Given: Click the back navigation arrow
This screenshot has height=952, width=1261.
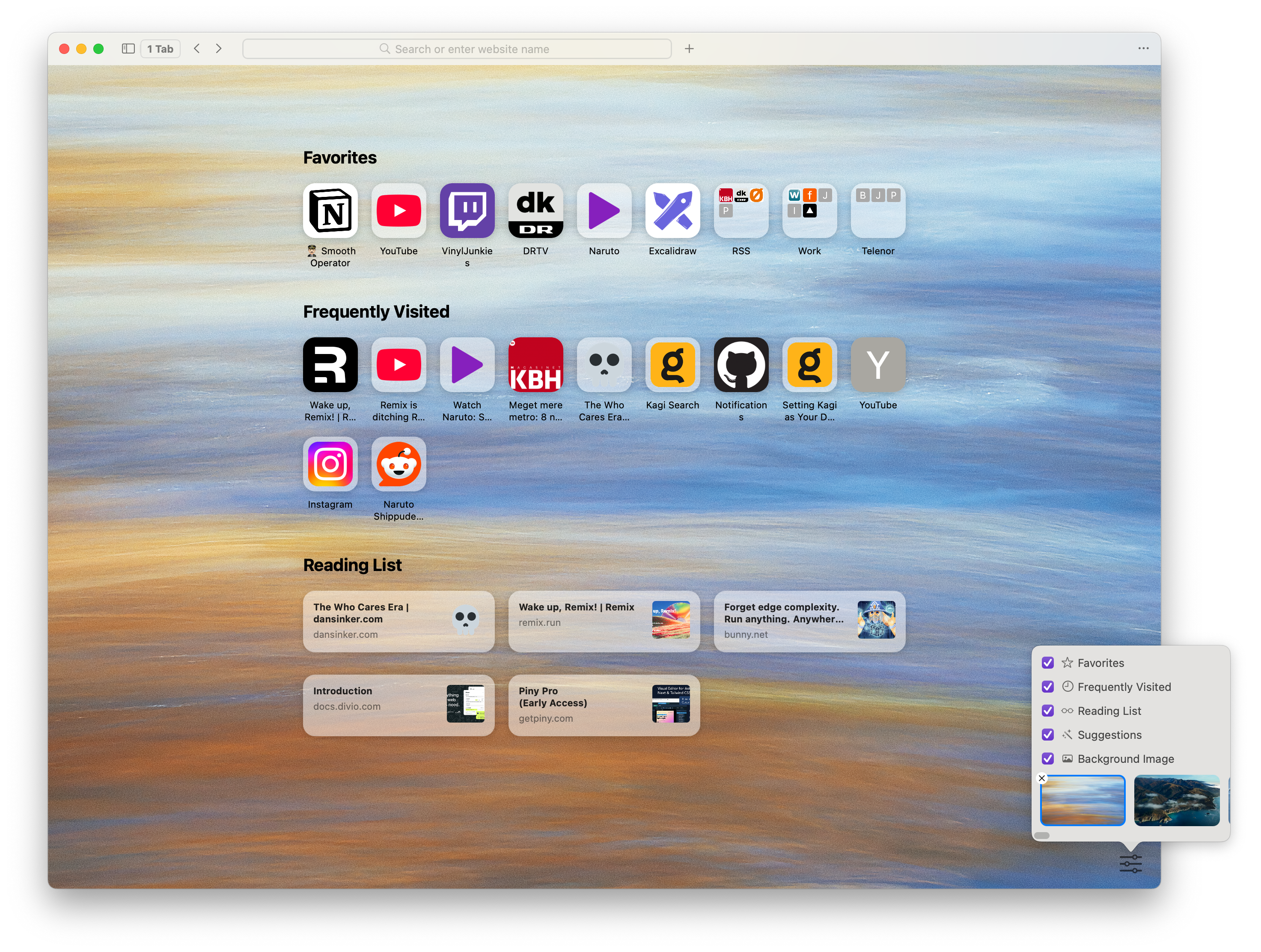Looking at the screenshot, I should pos(197,49).
